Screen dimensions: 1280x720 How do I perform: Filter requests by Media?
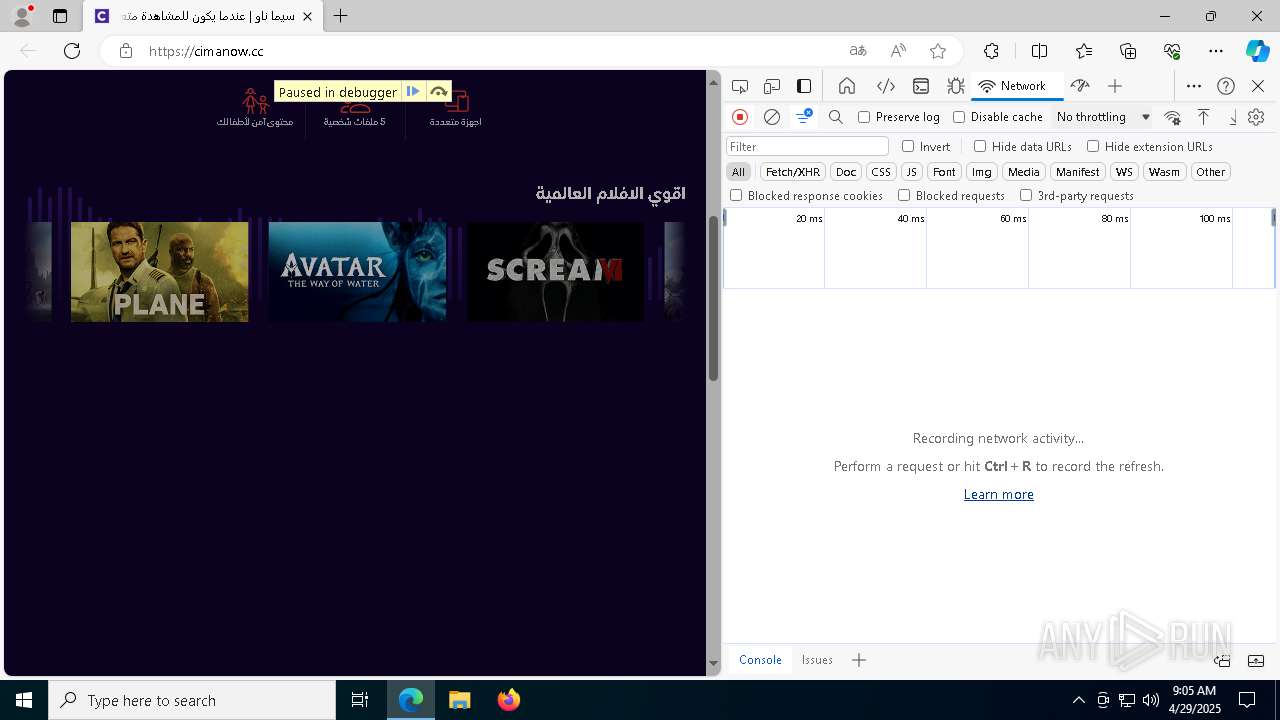1024,172
